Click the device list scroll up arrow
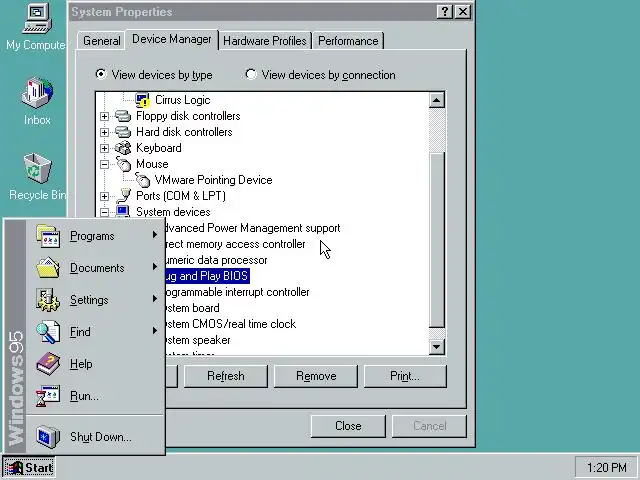640x480 pixels. pos(437,100)
